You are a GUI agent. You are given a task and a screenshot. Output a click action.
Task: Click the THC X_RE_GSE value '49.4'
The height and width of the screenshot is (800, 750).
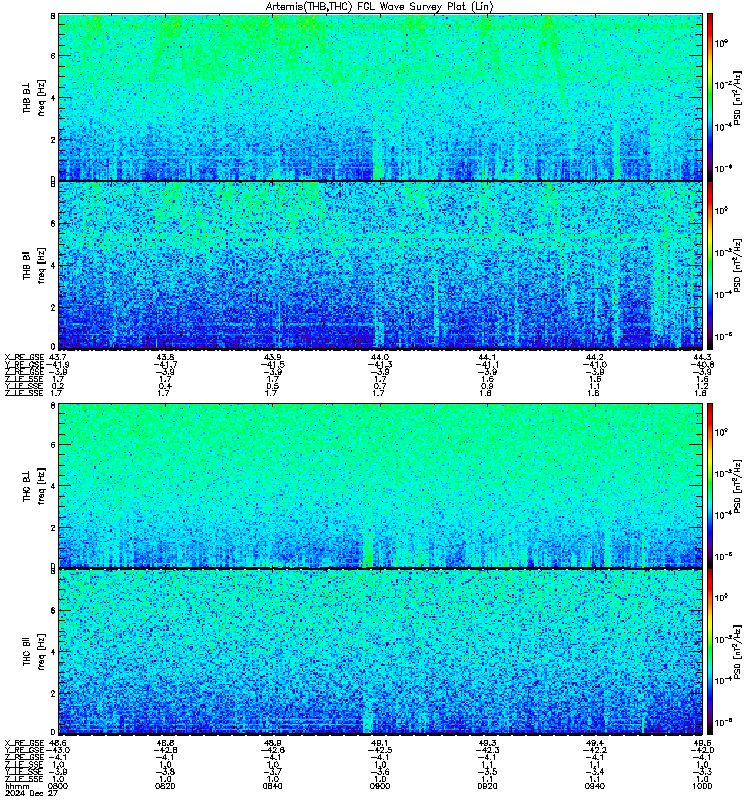point(595,743)
